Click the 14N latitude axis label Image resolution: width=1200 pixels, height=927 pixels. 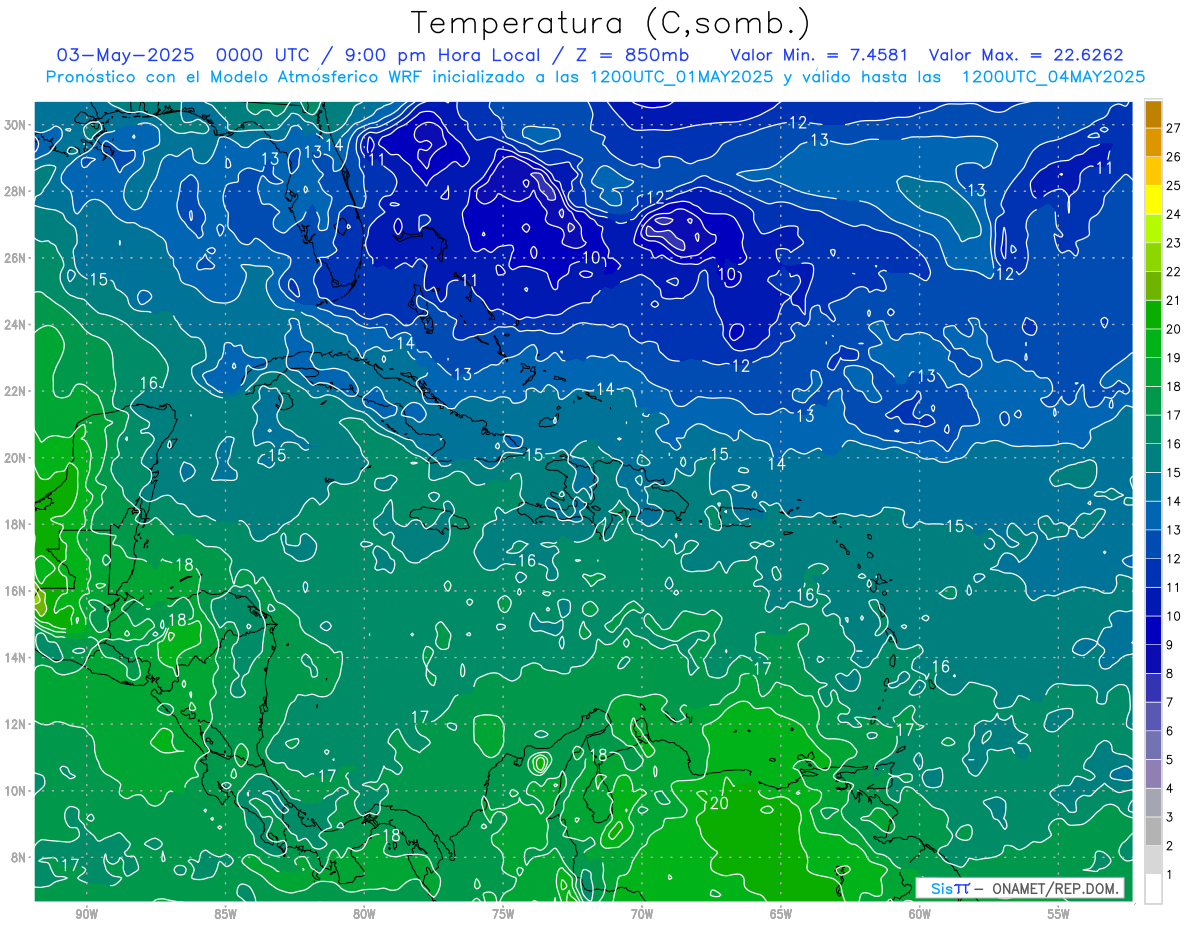click(x=17, y=657)
